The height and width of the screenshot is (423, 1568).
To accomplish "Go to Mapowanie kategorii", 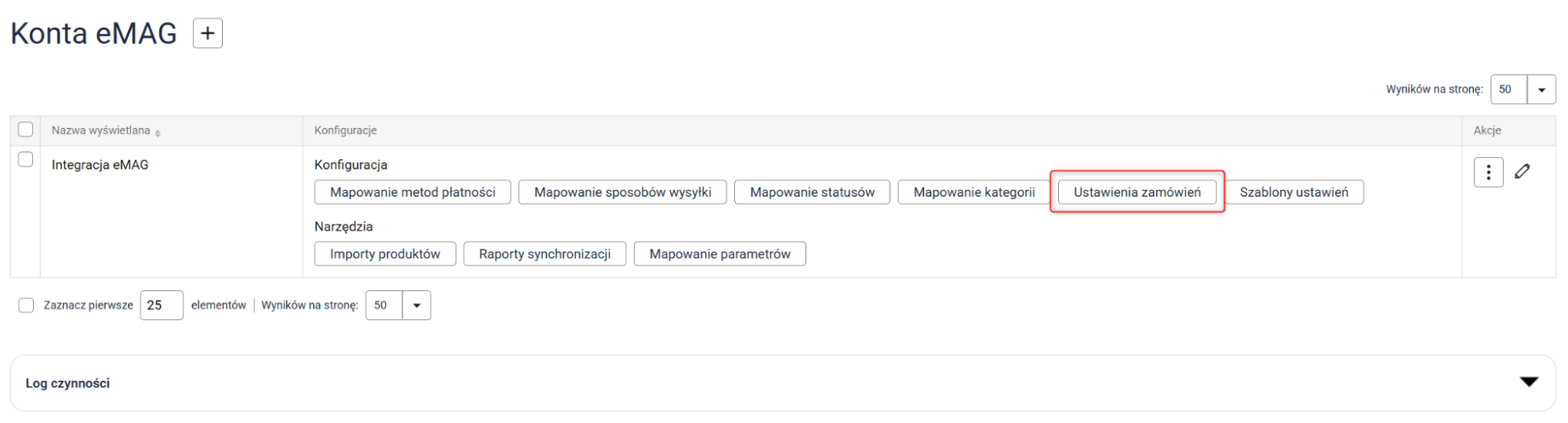I will [973, 192].
